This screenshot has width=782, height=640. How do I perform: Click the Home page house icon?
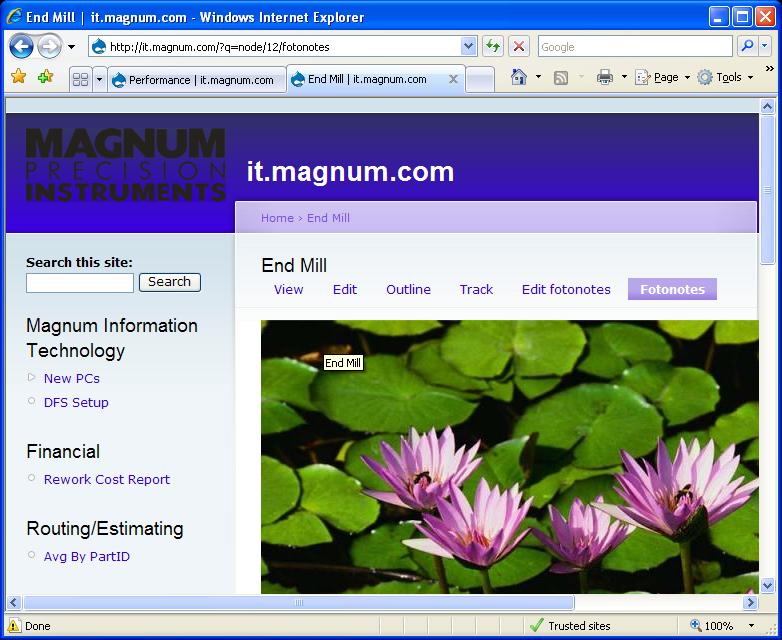pyautogui.click(x=519, y=77)
